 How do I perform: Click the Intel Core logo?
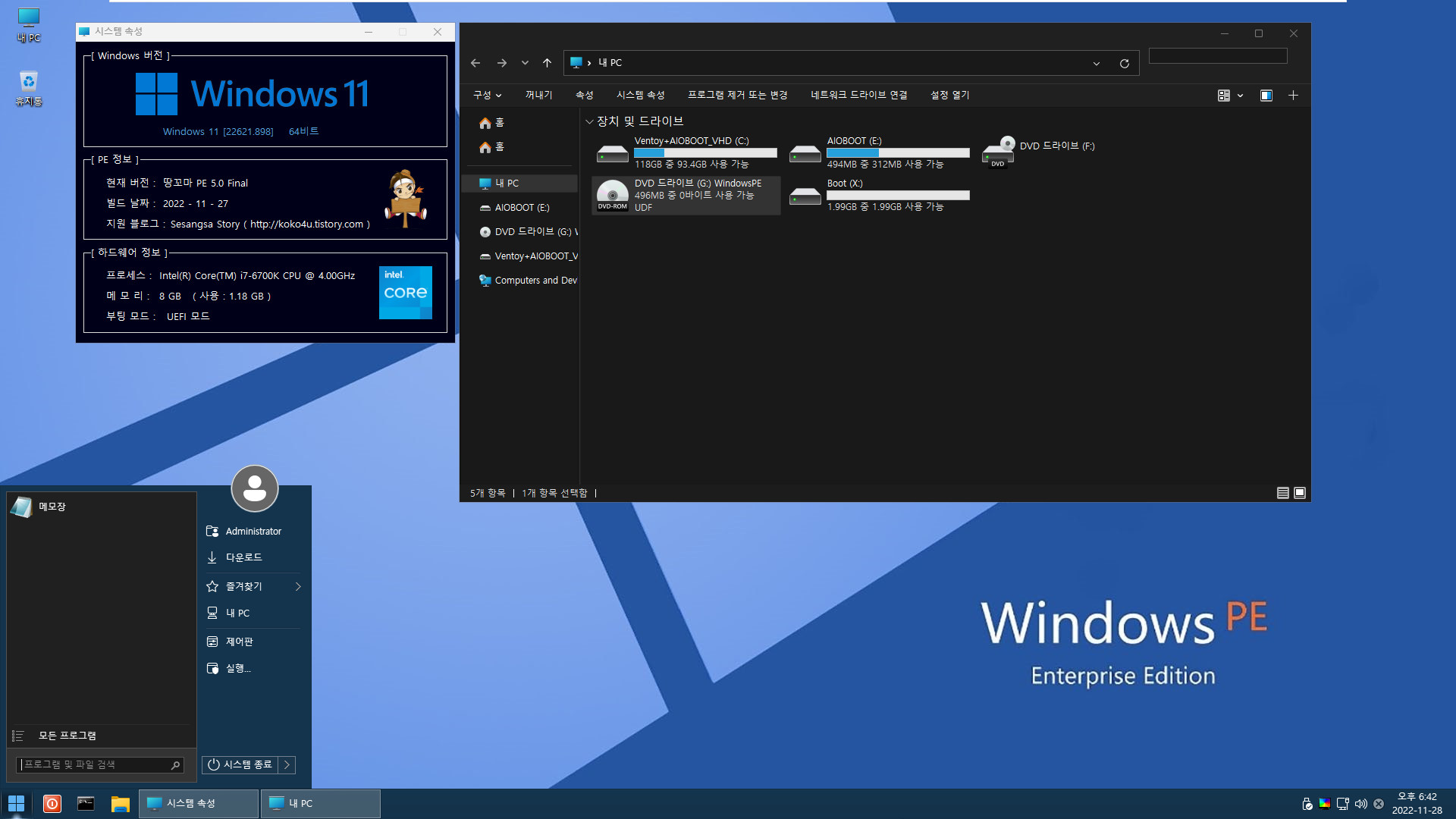[x=406, y=293]
